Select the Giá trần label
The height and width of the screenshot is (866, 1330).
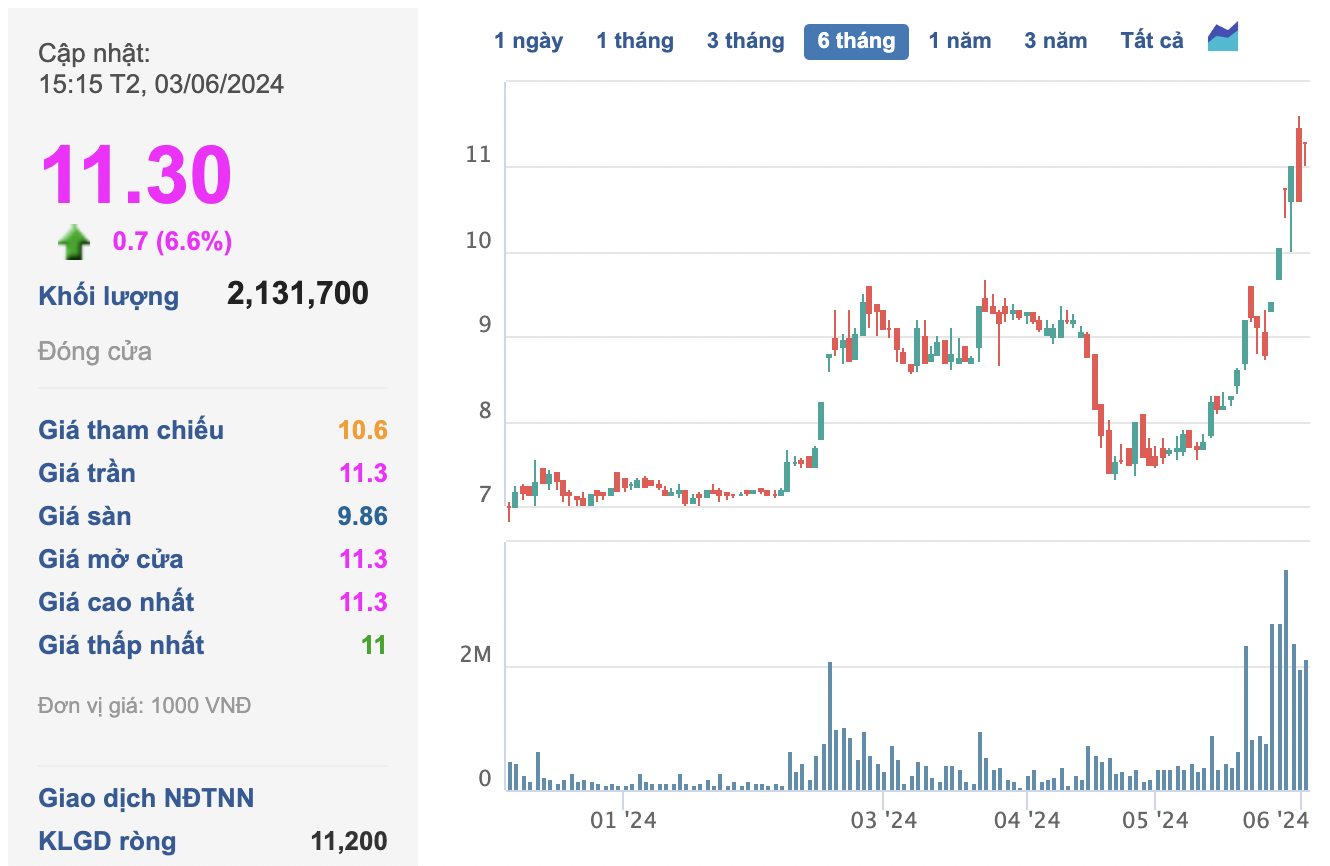87,473
